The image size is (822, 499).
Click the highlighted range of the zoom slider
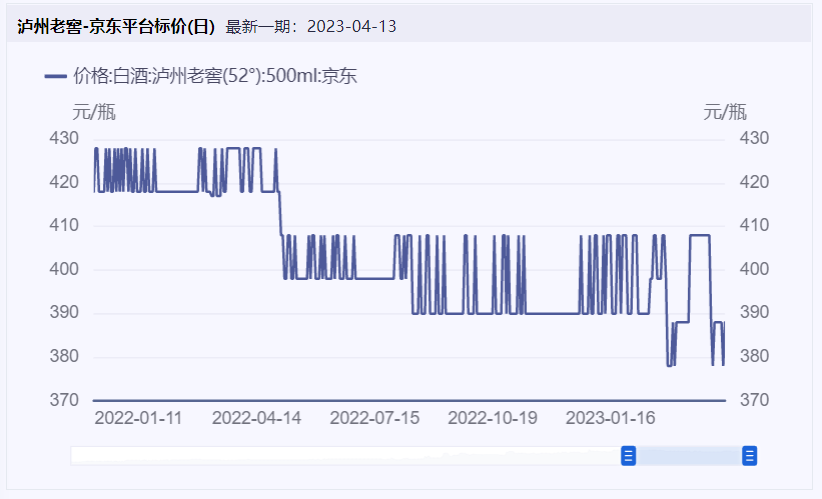coord(689,456)
